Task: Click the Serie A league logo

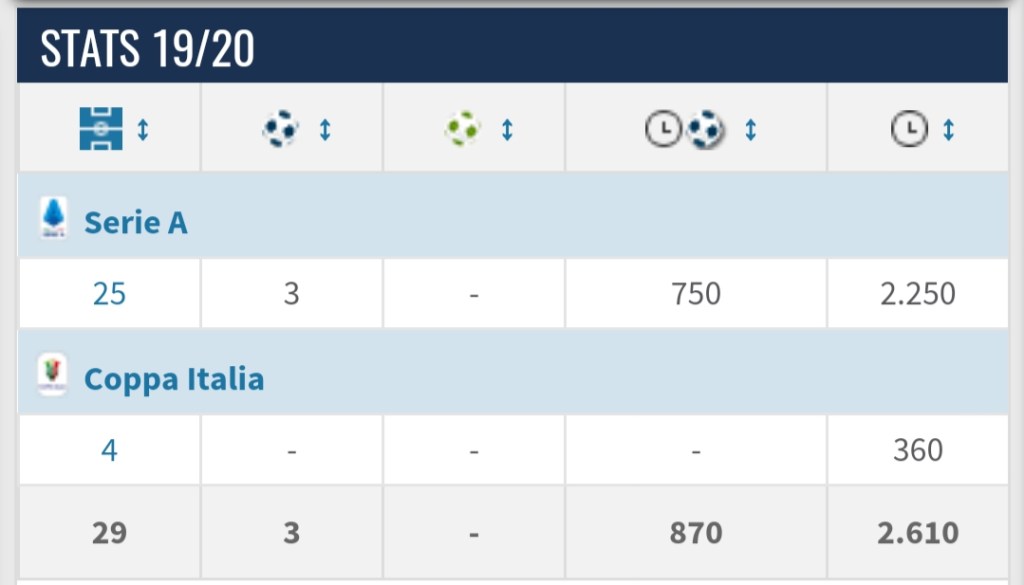Action: 53,218
